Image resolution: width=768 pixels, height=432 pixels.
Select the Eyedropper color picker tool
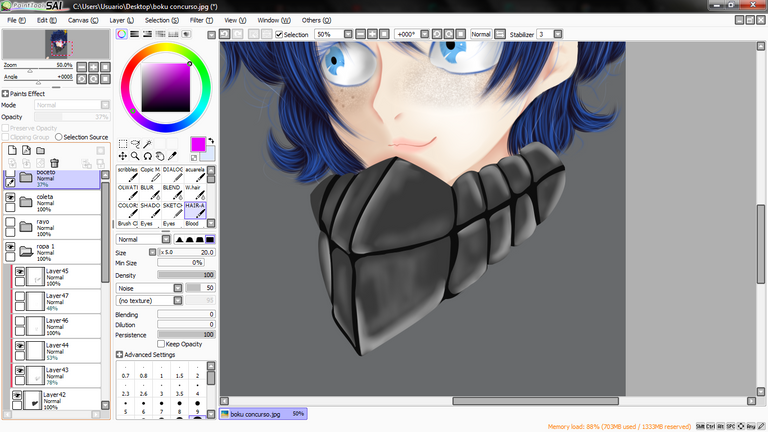click(x=172, y=156)
